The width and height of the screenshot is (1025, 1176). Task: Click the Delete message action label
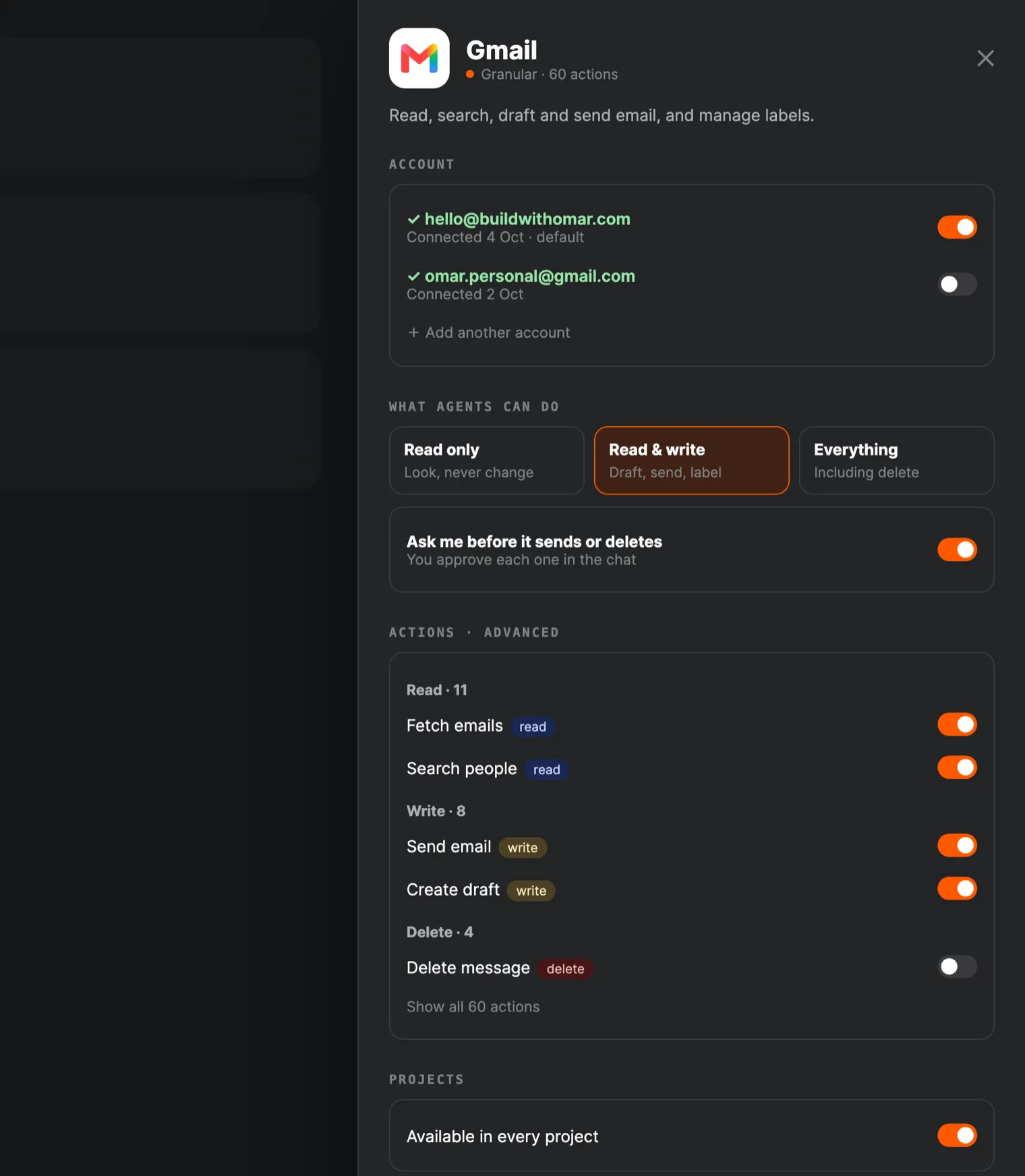468,968
